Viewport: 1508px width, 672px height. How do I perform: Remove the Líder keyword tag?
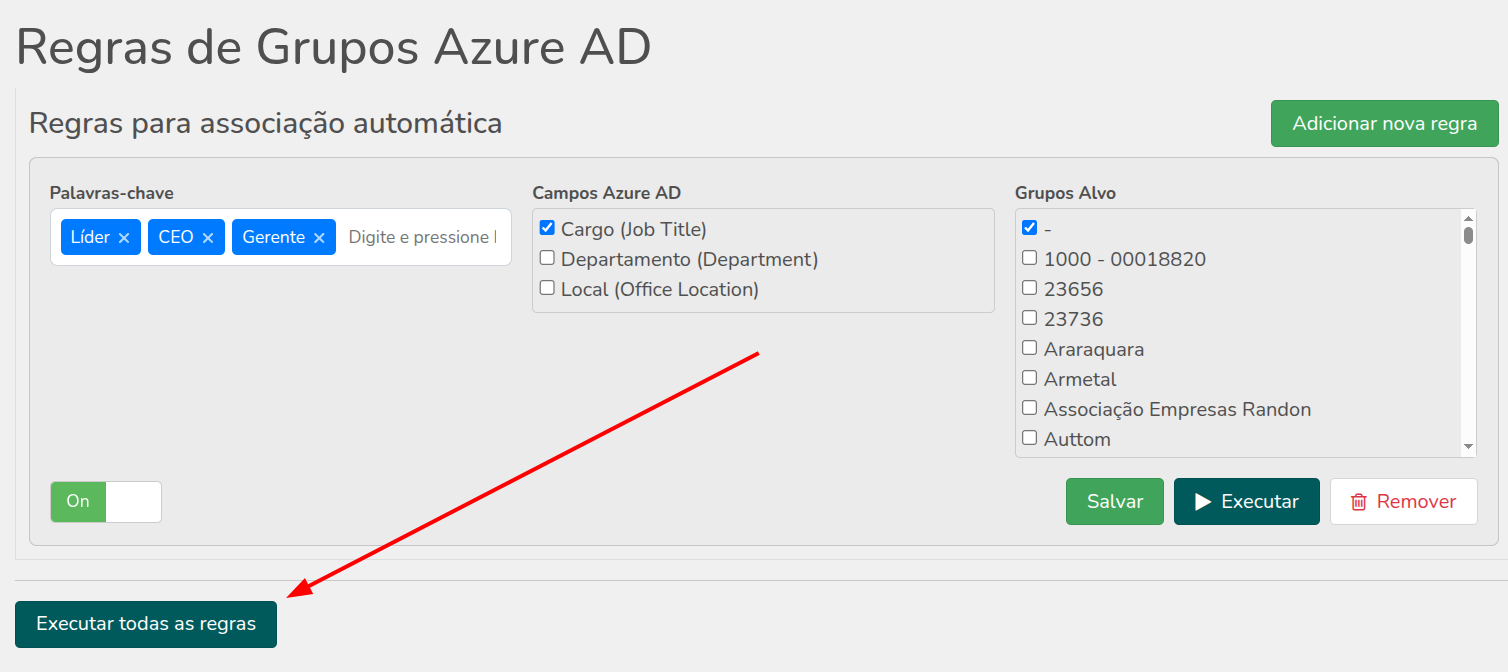click(124, 238)
